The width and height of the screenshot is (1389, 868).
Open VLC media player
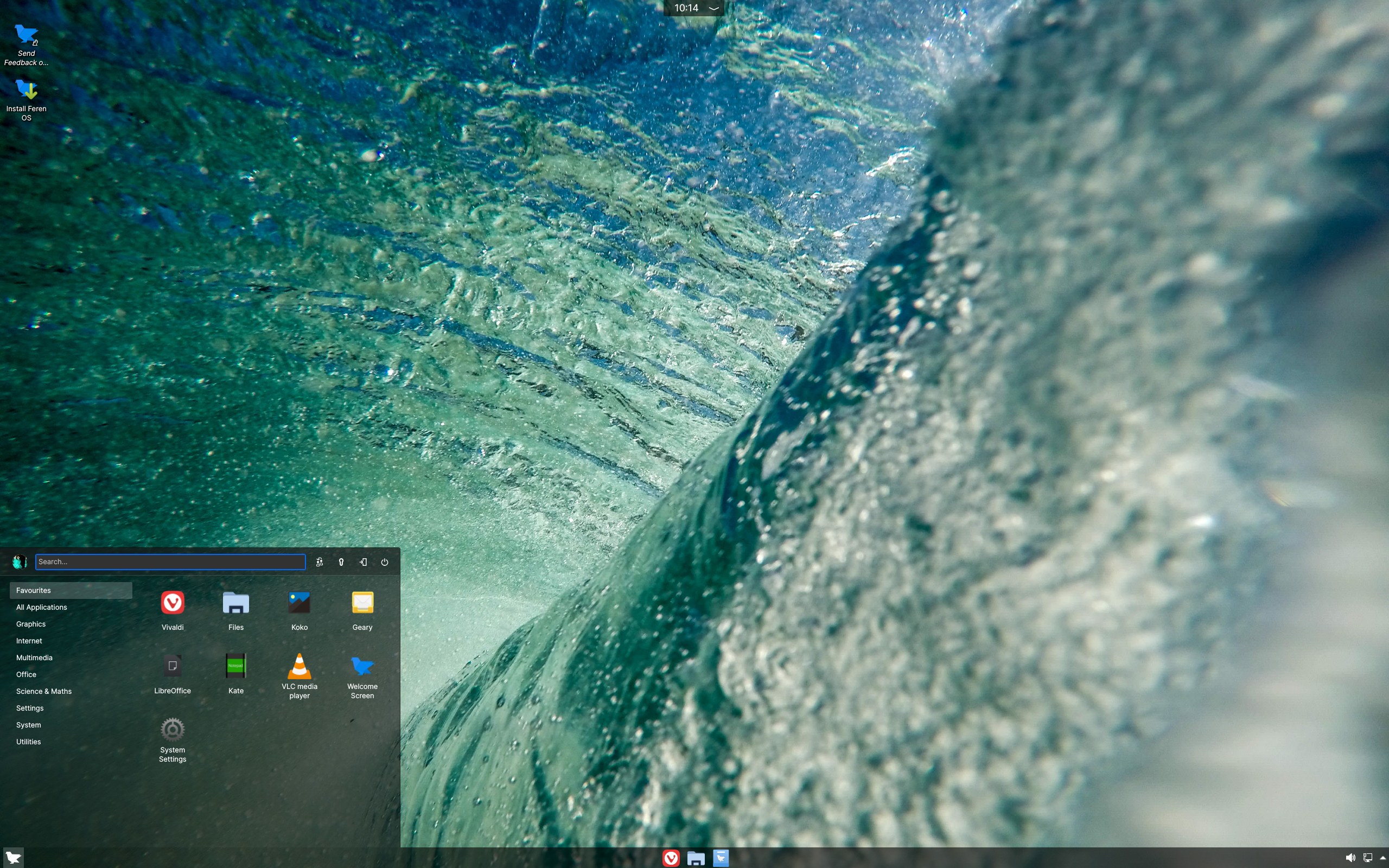tap(299, 676)
